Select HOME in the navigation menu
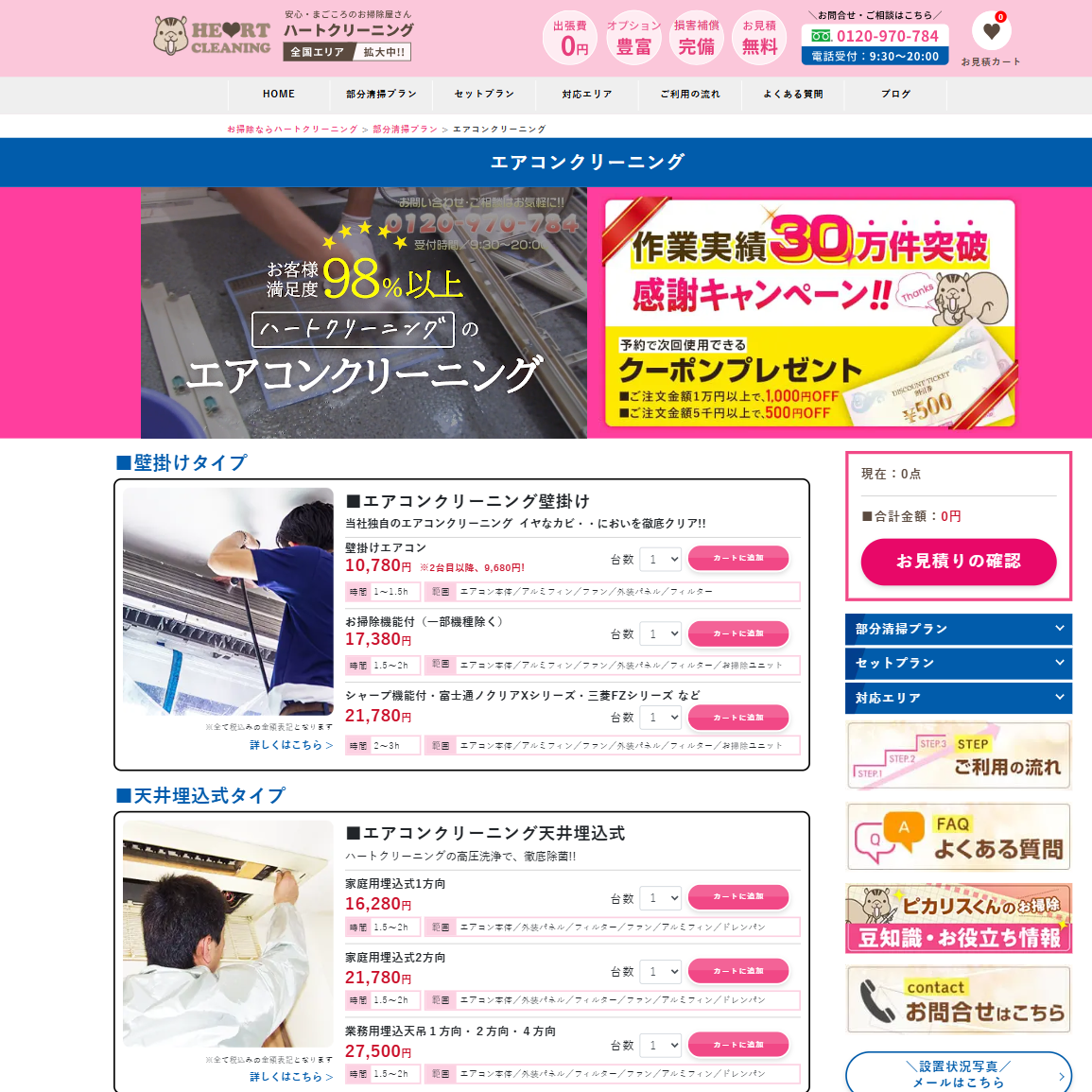Screen dimensions: 1092x1092 coord(279,95)
